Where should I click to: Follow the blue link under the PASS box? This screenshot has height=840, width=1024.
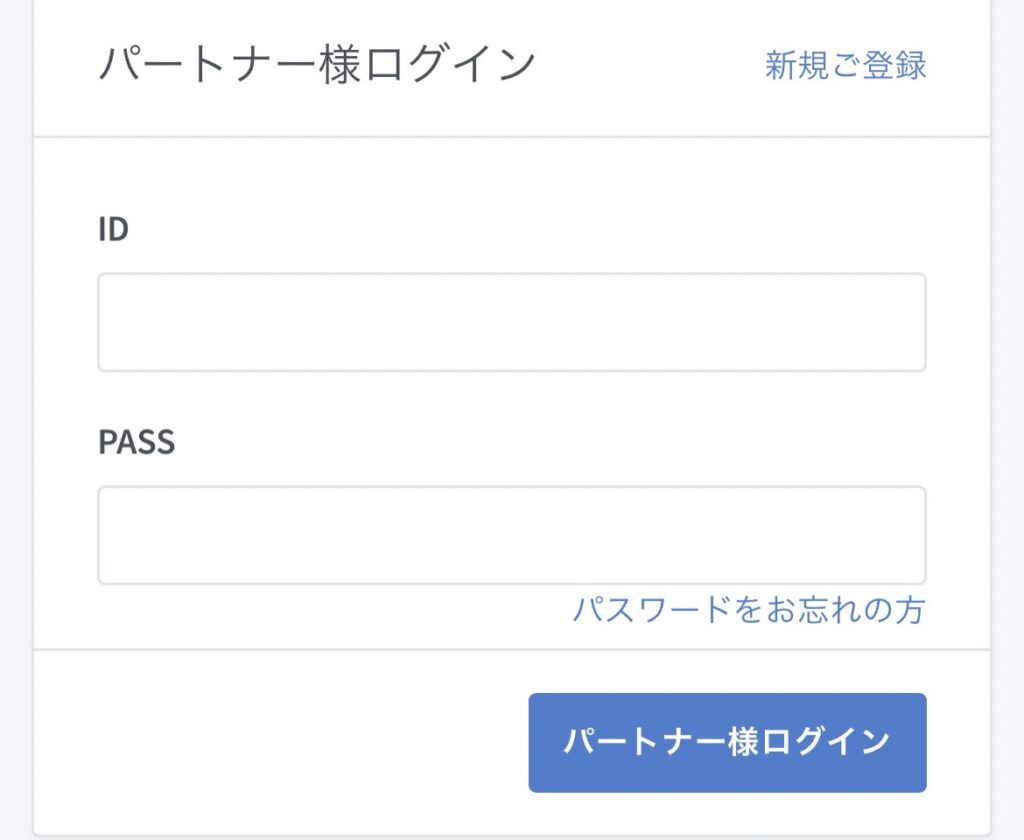point(749,609)
